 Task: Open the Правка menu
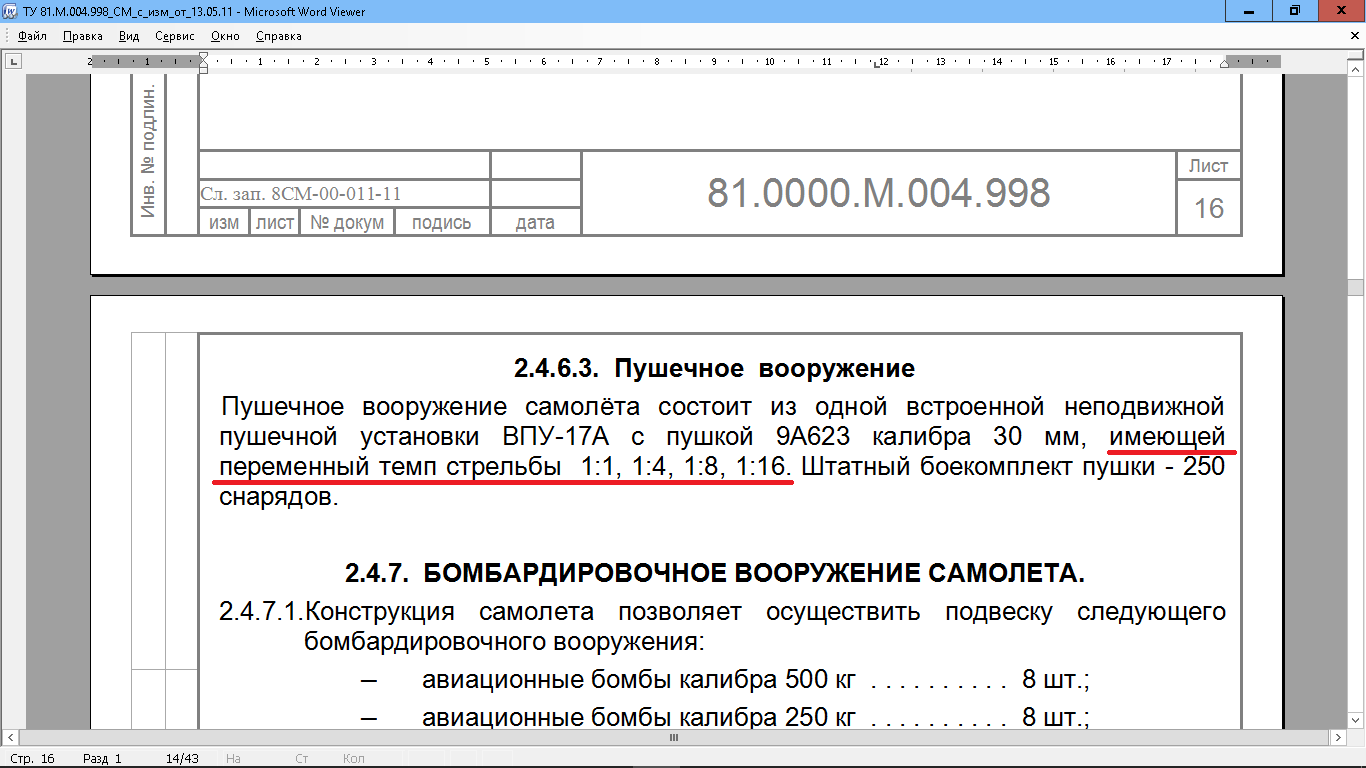click(82, 36)
